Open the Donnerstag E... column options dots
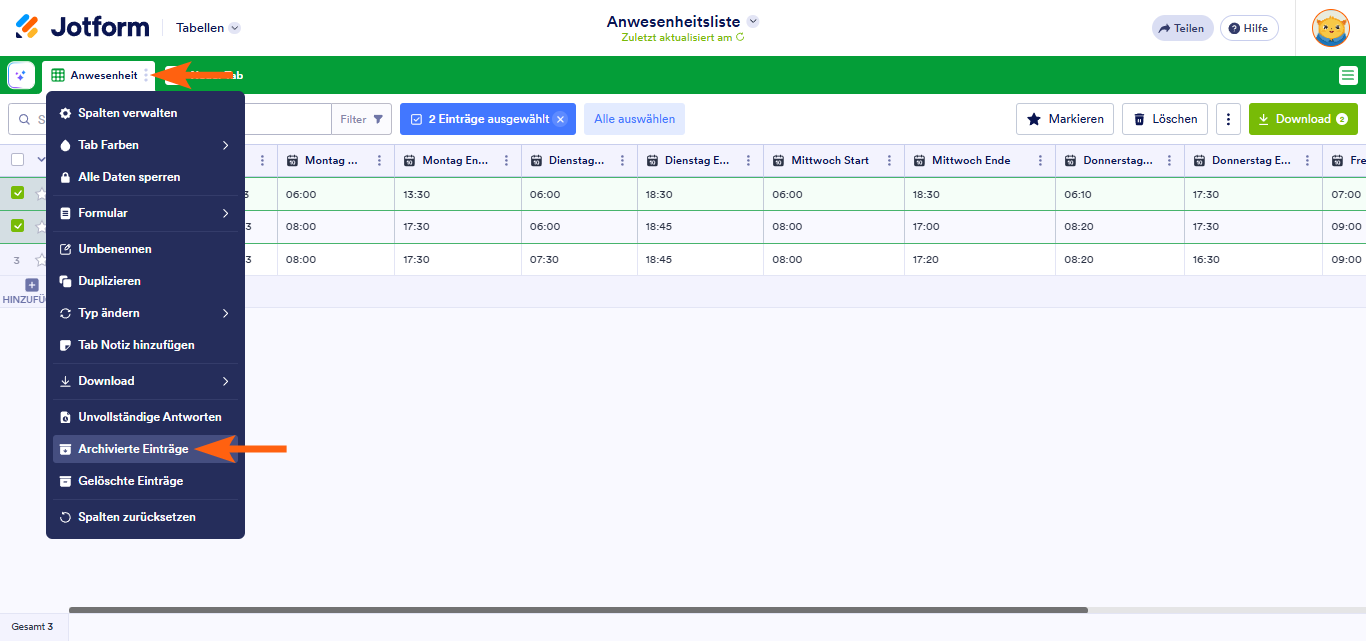 pyautogui.click(x=1307, y=160)
